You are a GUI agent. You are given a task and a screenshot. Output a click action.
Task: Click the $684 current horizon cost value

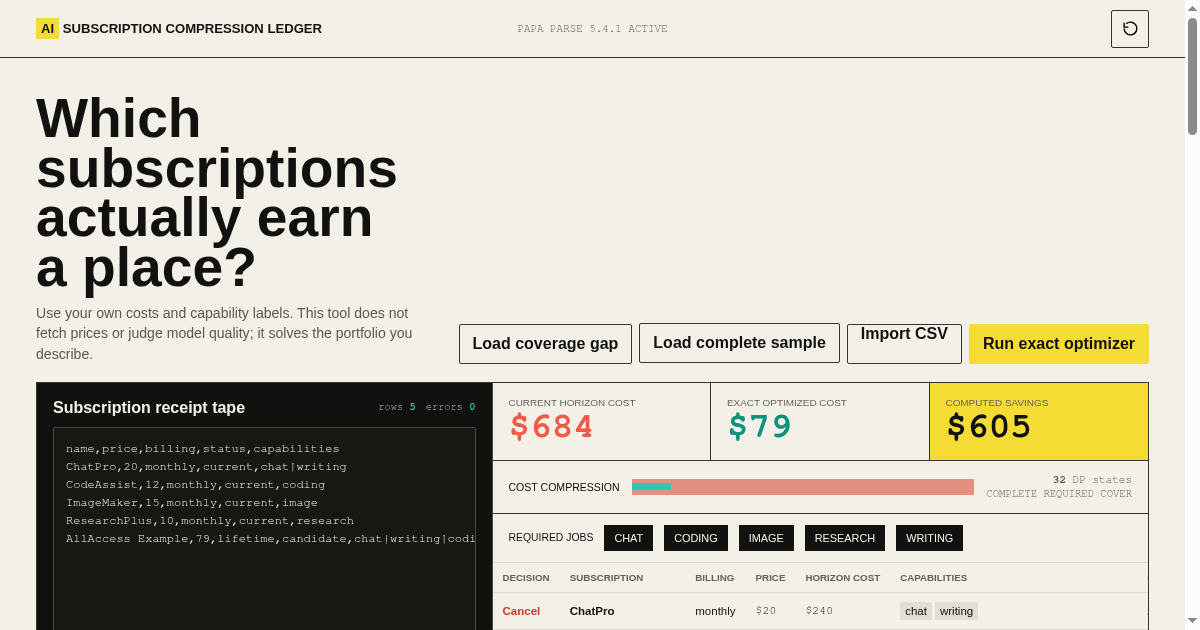point(551,427)
